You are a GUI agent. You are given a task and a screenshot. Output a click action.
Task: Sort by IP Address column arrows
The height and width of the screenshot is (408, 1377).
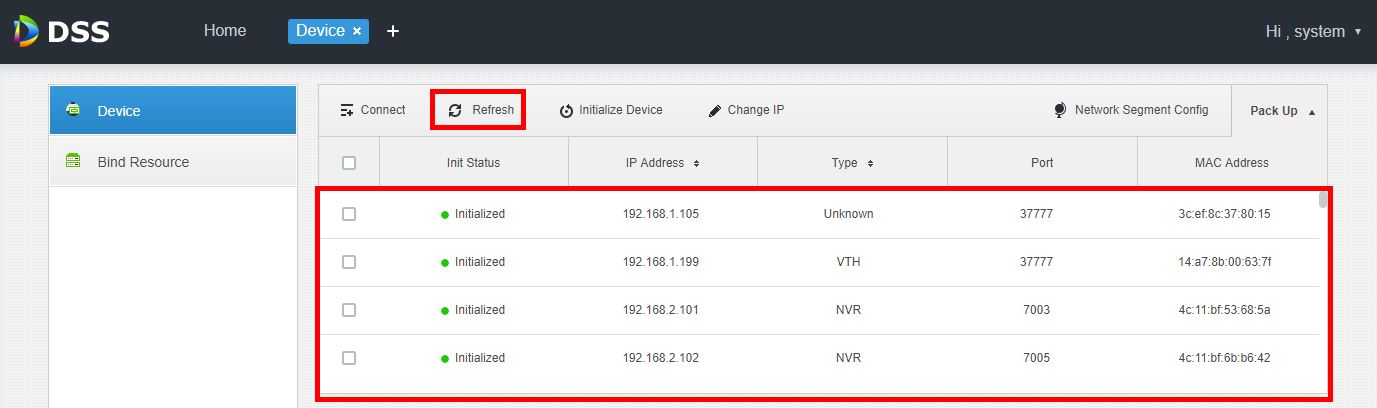(x=696, y=163)
